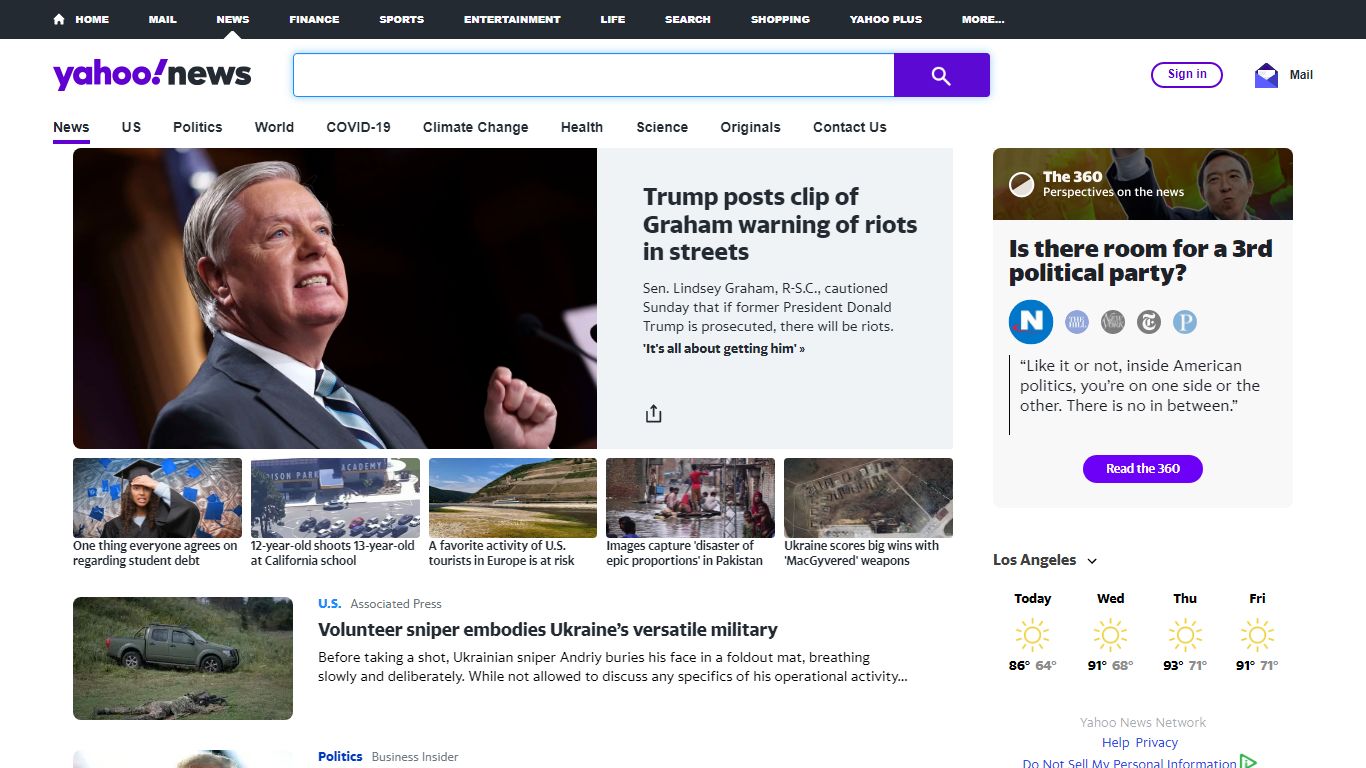Image resolution: width=1366 pixels, height=768 pixels.
Task: Open Life in the top bar
Action: coord(613,19)
